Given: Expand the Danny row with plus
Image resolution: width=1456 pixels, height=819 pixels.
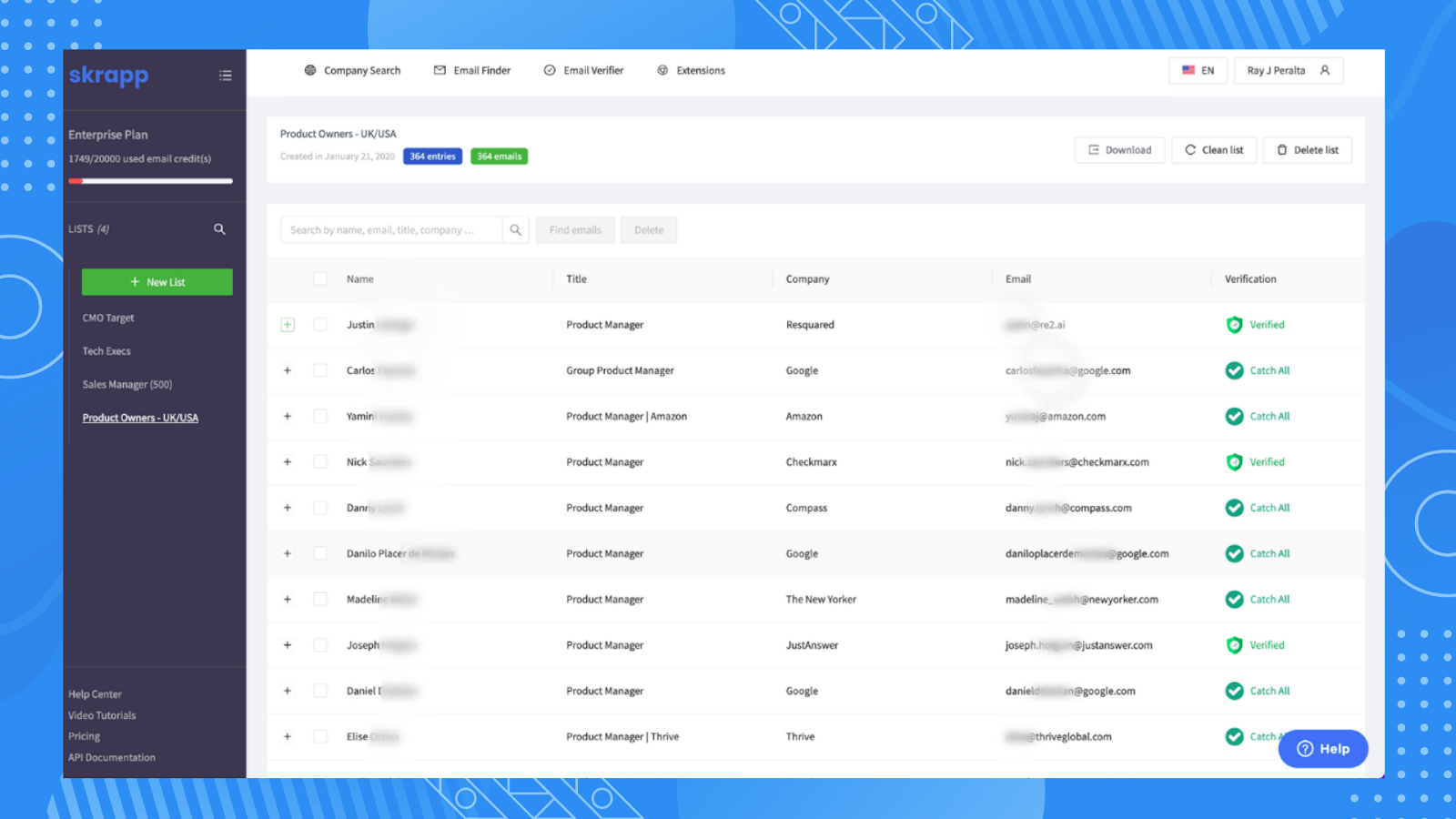Looking at the screenshot, I should point(288,508).
